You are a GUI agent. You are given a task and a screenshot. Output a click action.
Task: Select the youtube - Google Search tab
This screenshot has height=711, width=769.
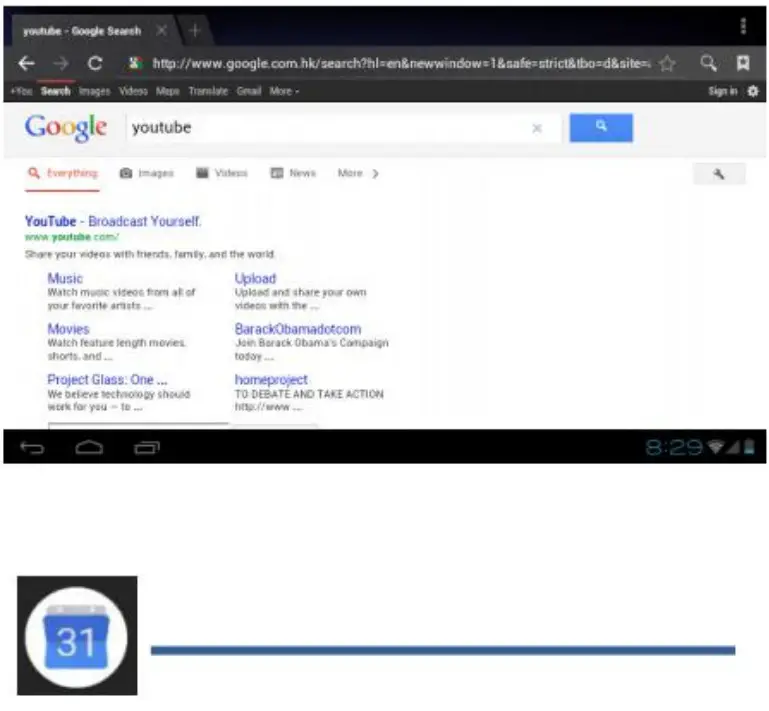[x=82, y=31]
